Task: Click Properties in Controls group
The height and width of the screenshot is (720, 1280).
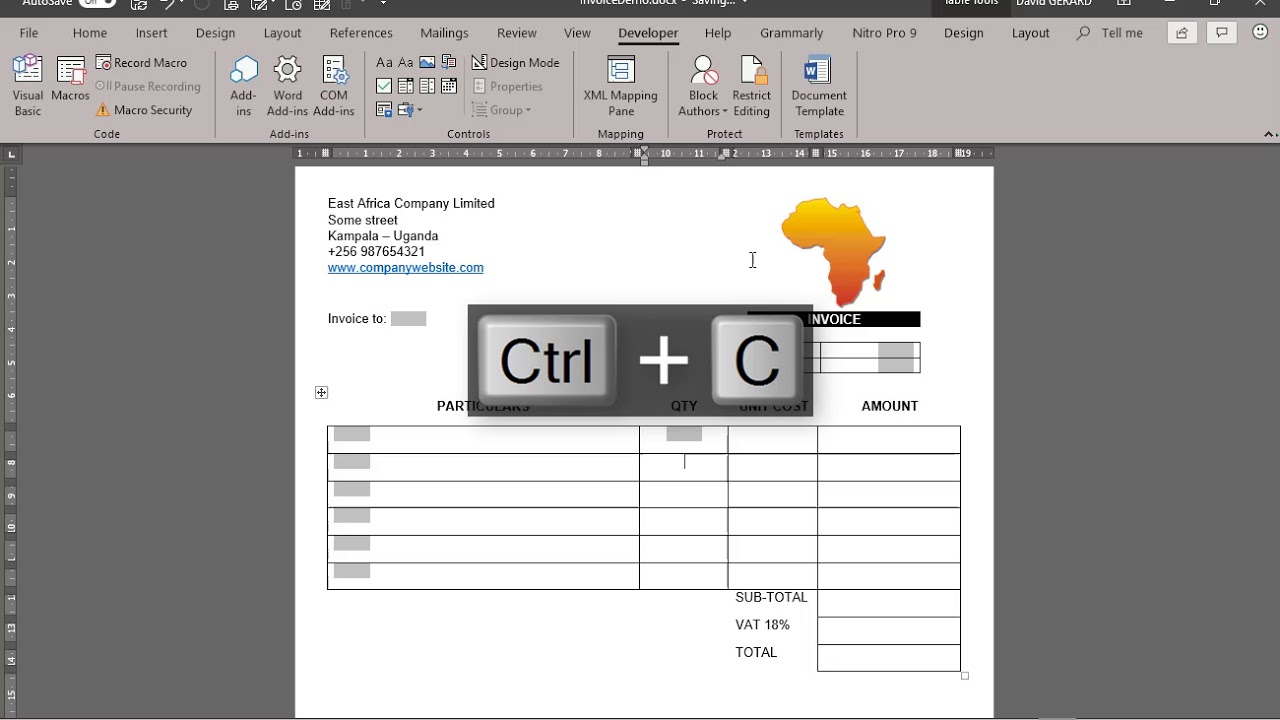Action: click(x=508, y=86)
